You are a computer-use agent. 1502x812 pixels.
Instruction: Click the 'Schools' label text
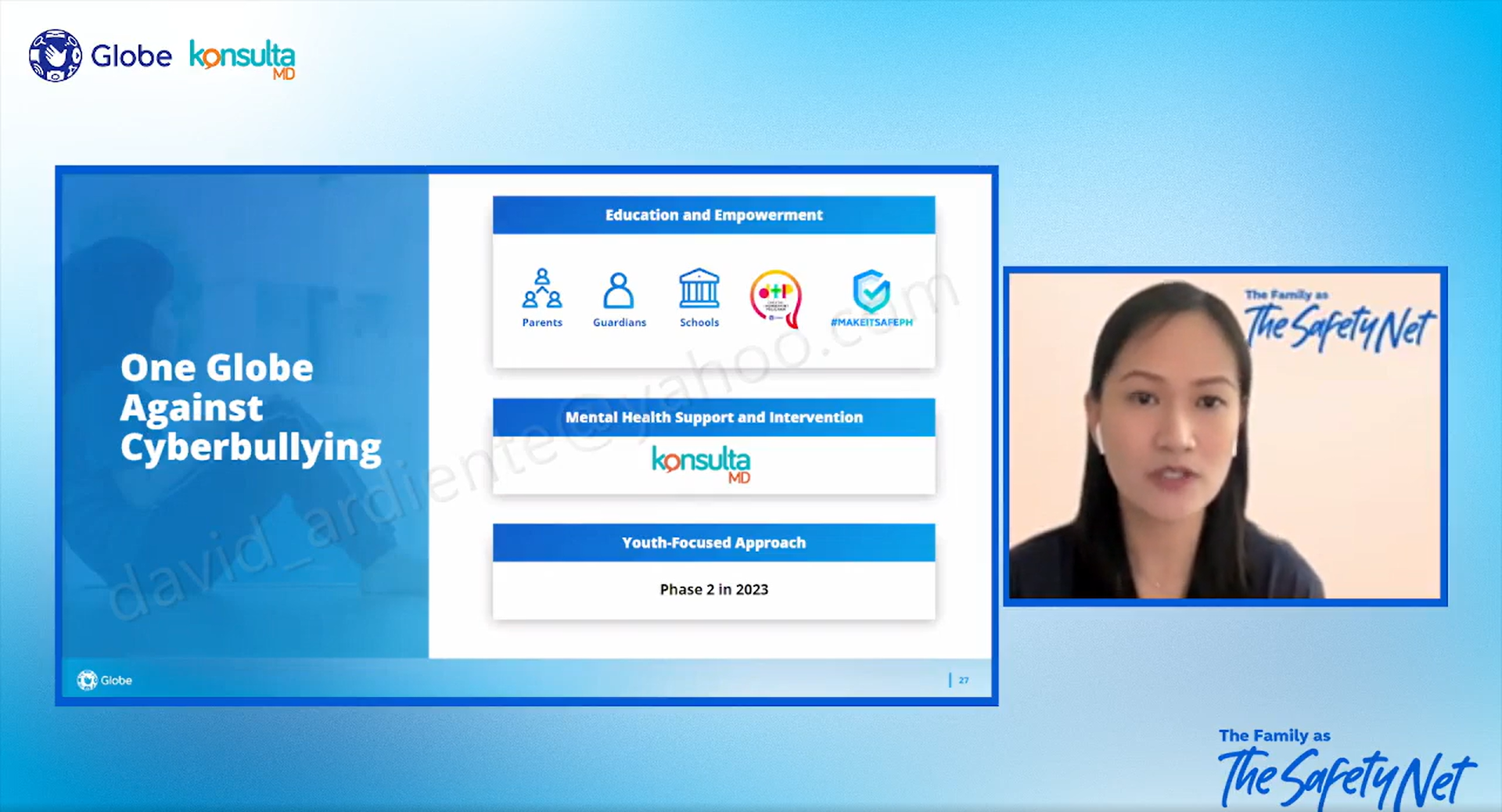pos(699,322)
